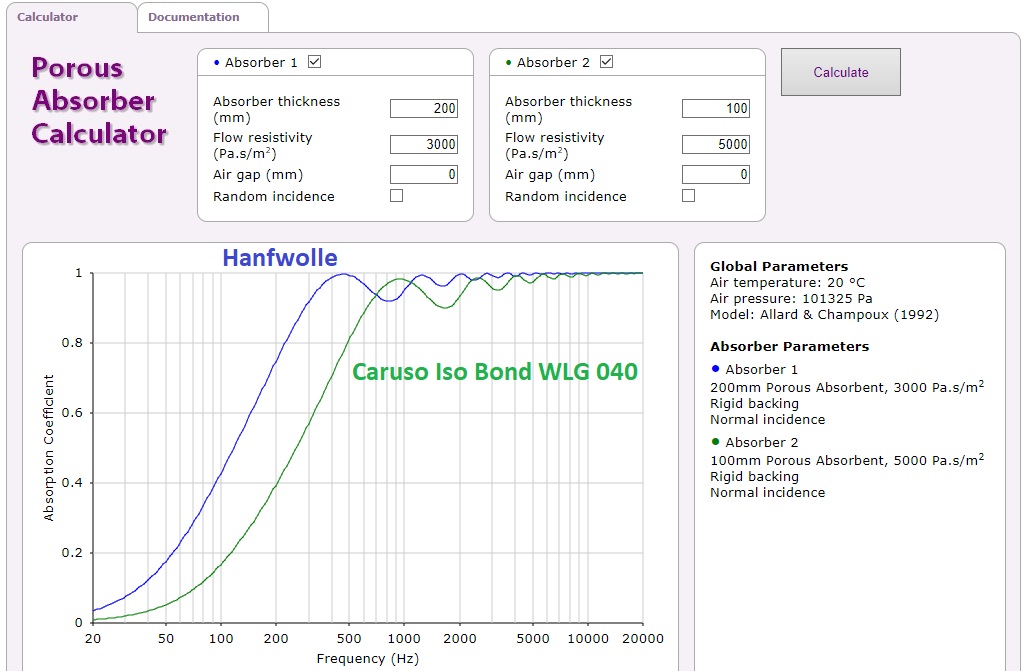Click the 100mm Porous Absorbent, 5000 Pa.s/m² line

[847, 460]
